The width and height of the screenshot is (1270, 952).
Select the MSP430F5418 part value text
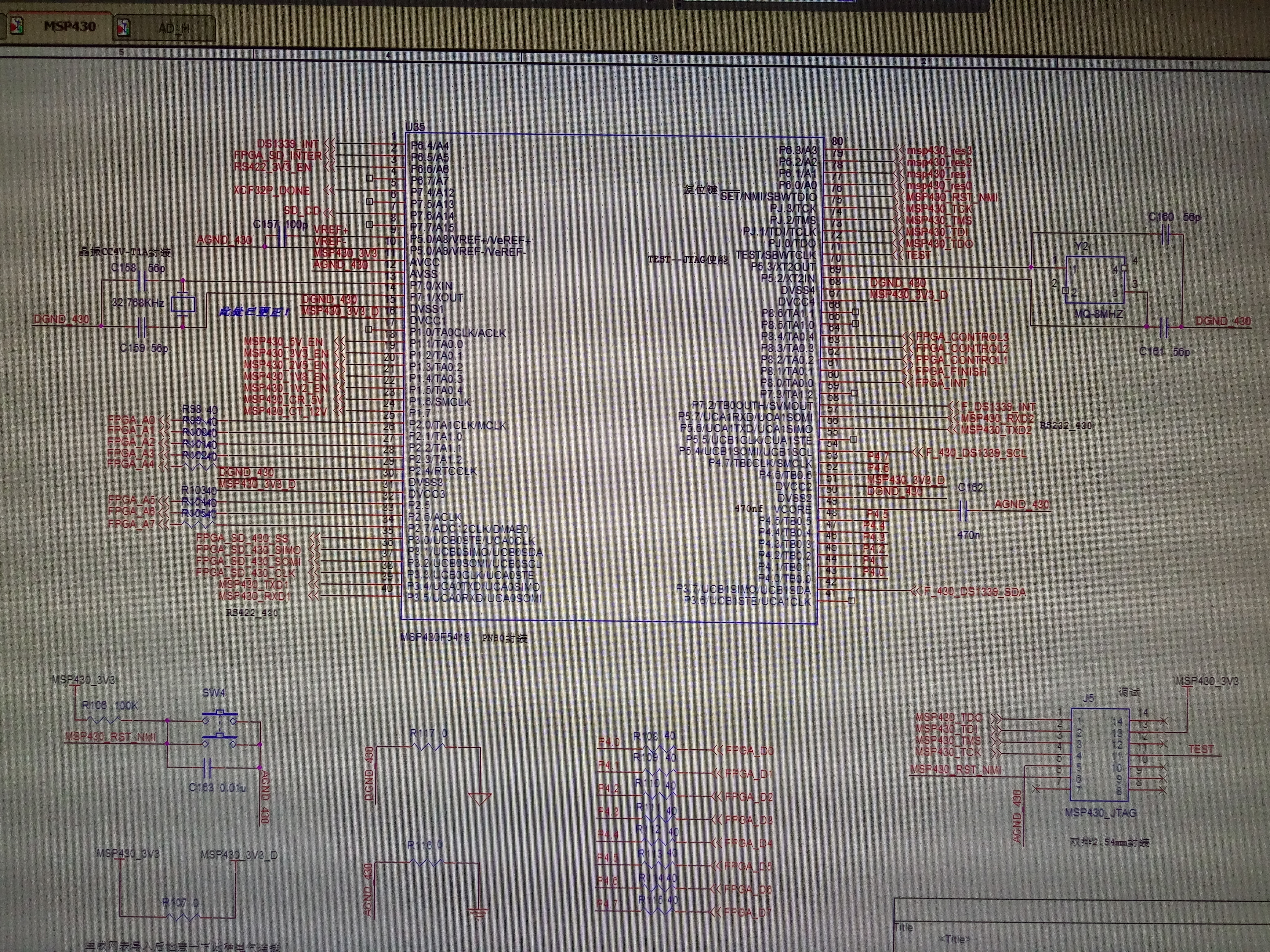pyautogui.click(x=435, y=637)
